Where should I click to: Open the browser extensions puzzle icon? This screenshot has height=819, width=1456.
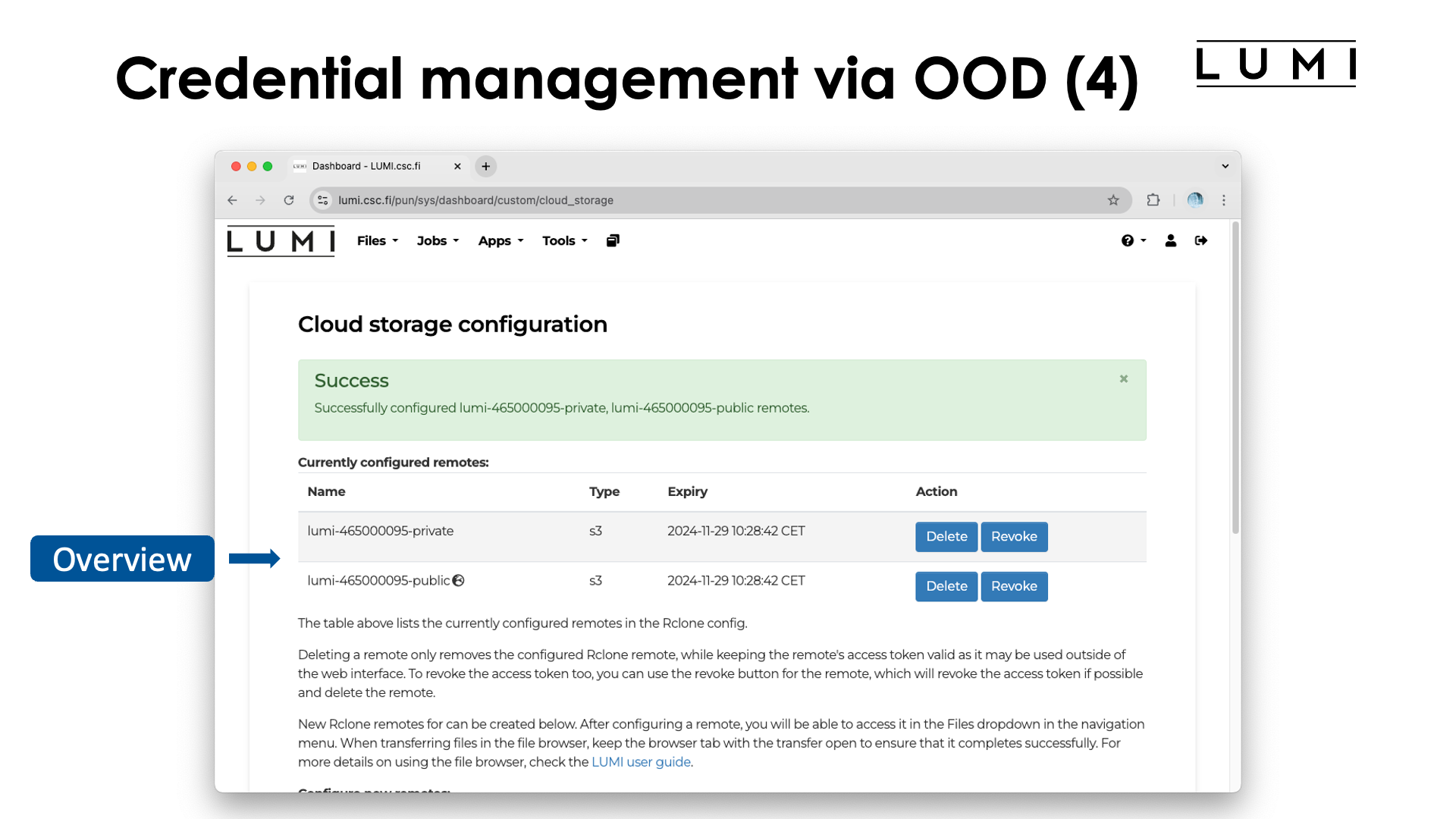click(1153, 200)
